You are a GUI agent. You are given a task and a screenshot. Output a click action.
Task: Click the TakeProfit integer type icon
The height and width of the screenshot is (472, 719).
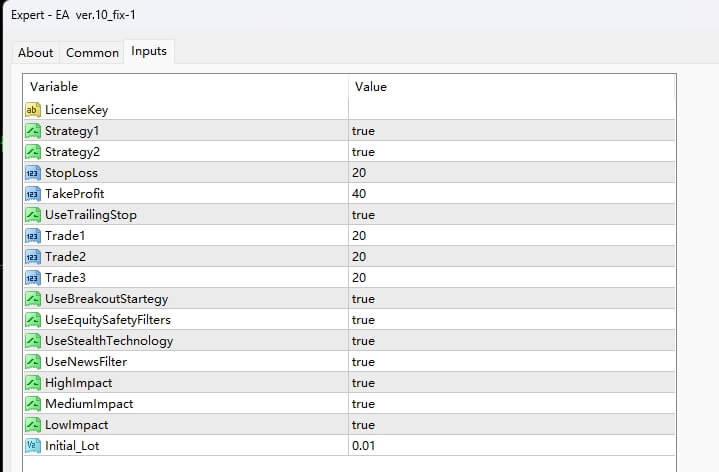pyautogui.click(x=32, y=194)
